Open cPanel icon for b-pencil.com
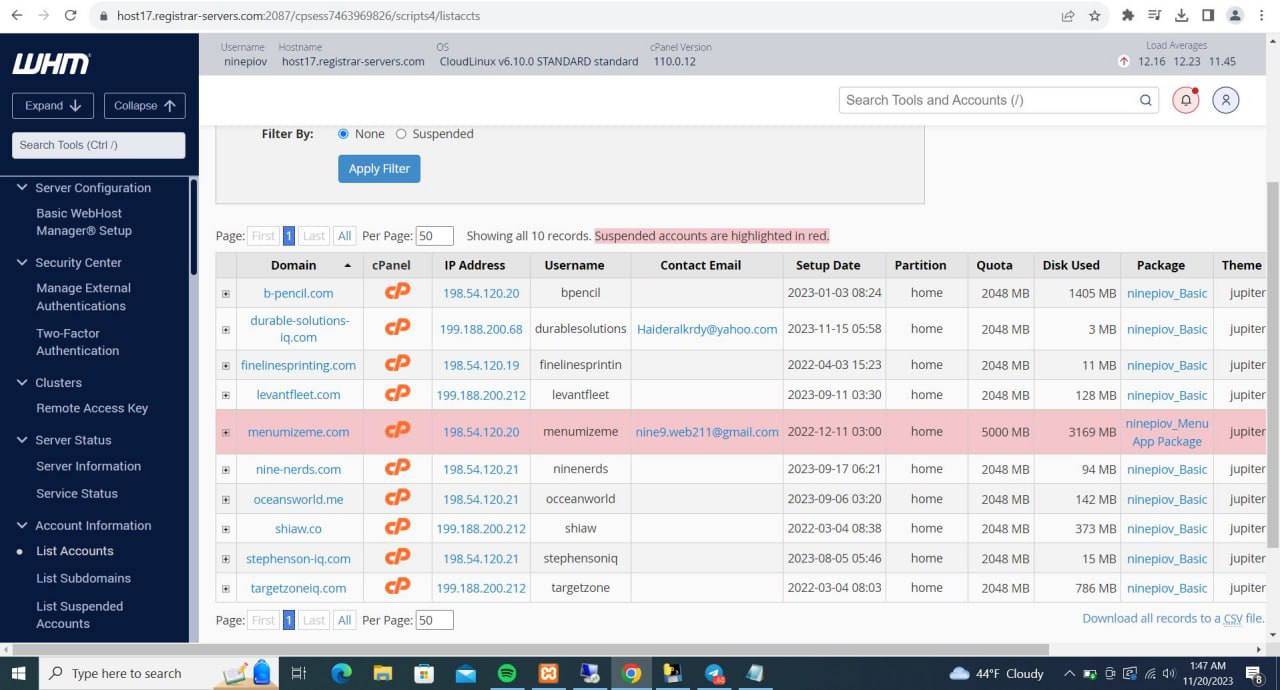Screen dimensions: 1280x690 pyautogui.click(x=398, y=292)
